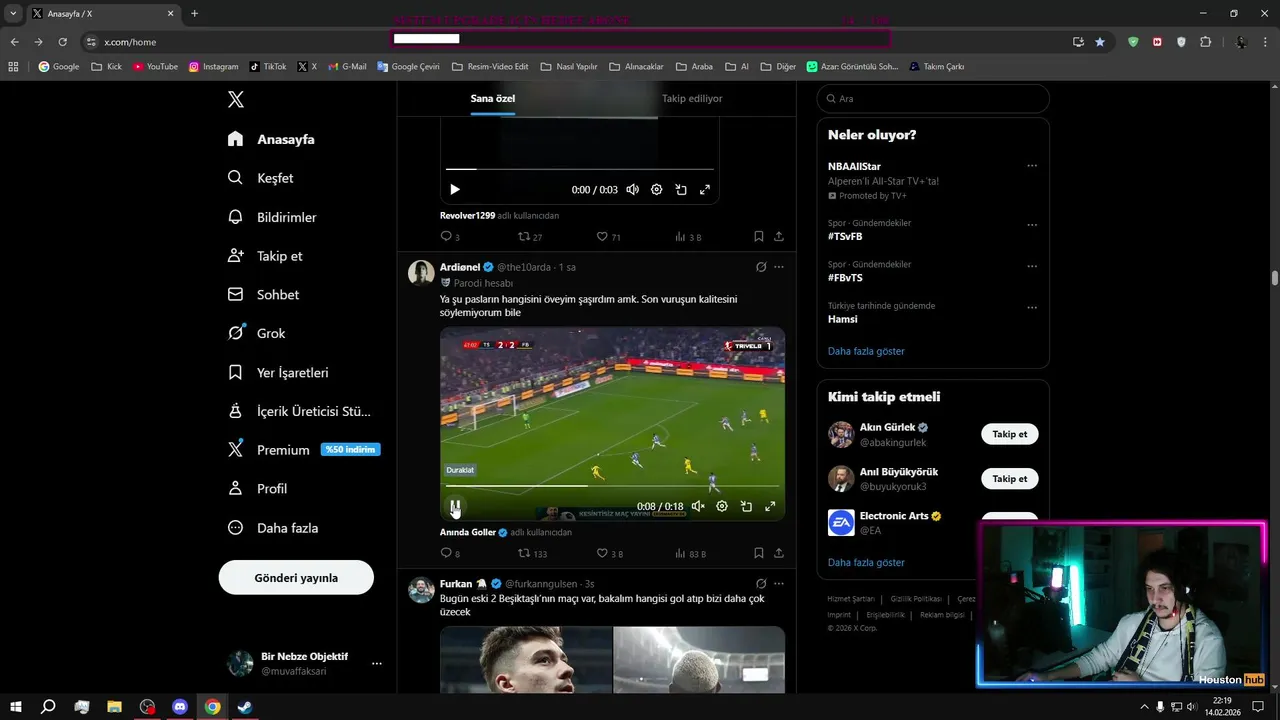Open Anında Goller source link
Viewport: 1280px width, 720px height.
pyautogui.click(x=468, y=533)
